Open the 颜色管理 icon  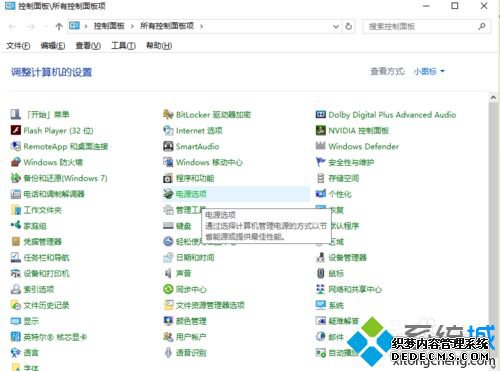pos(168,321)
